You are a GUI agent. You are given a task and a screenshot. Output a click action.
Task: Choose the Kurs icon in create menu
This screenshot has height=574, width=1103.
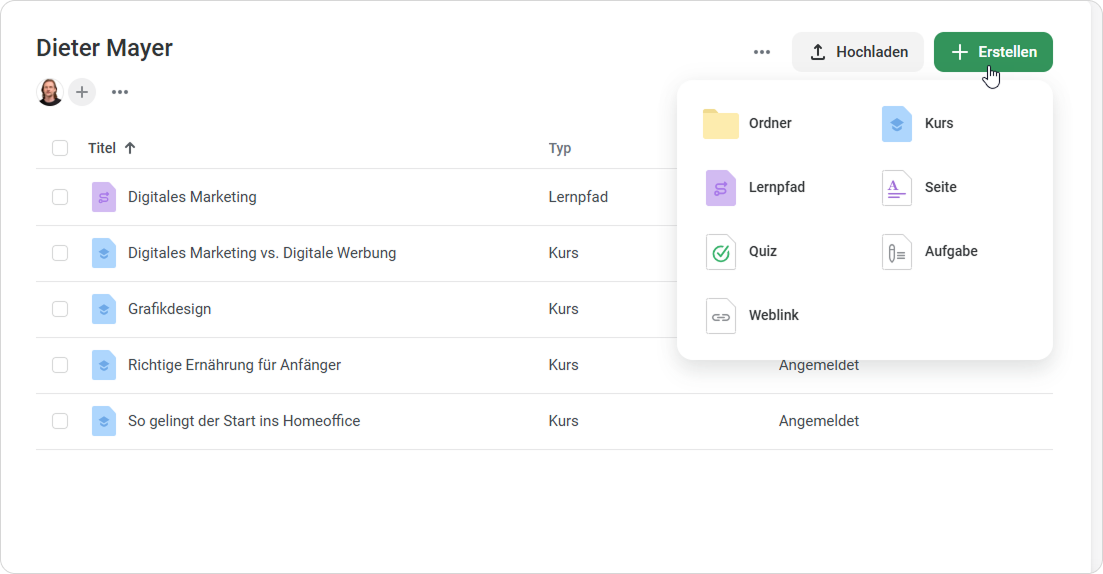click(x=897, y=124)
